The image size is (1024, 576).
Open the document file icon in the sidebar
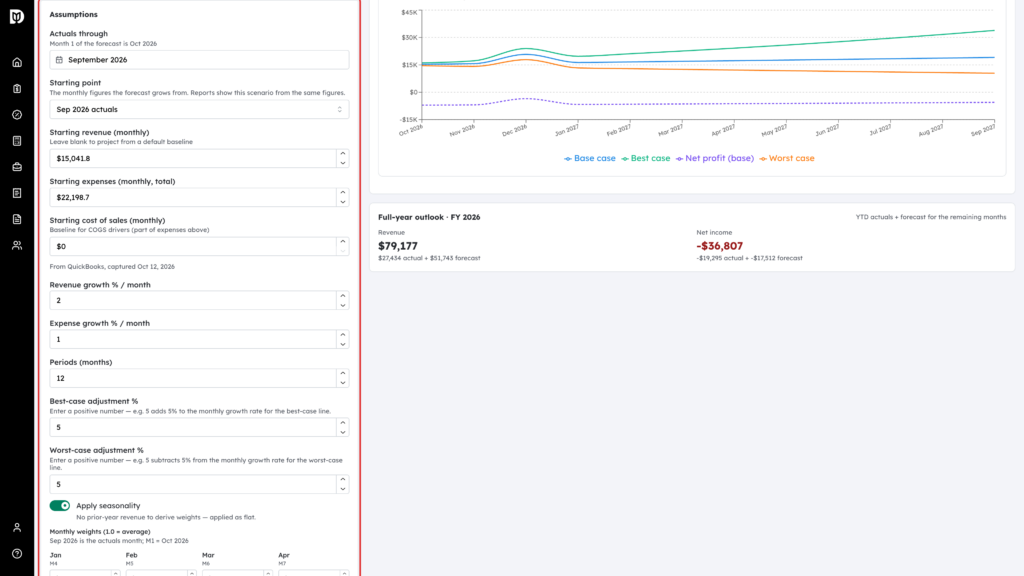click(17, 219)
